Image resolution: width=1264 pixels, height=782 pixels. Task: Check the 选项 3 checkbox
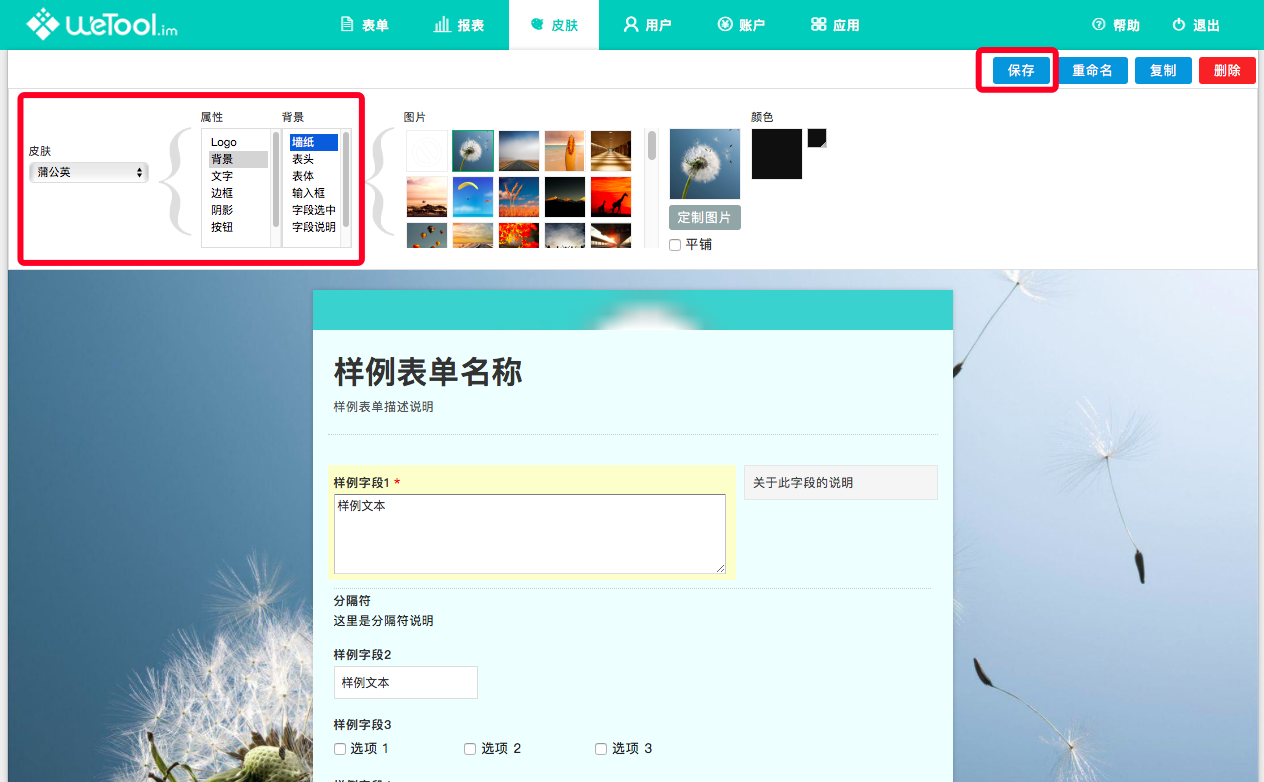[601, 749]
